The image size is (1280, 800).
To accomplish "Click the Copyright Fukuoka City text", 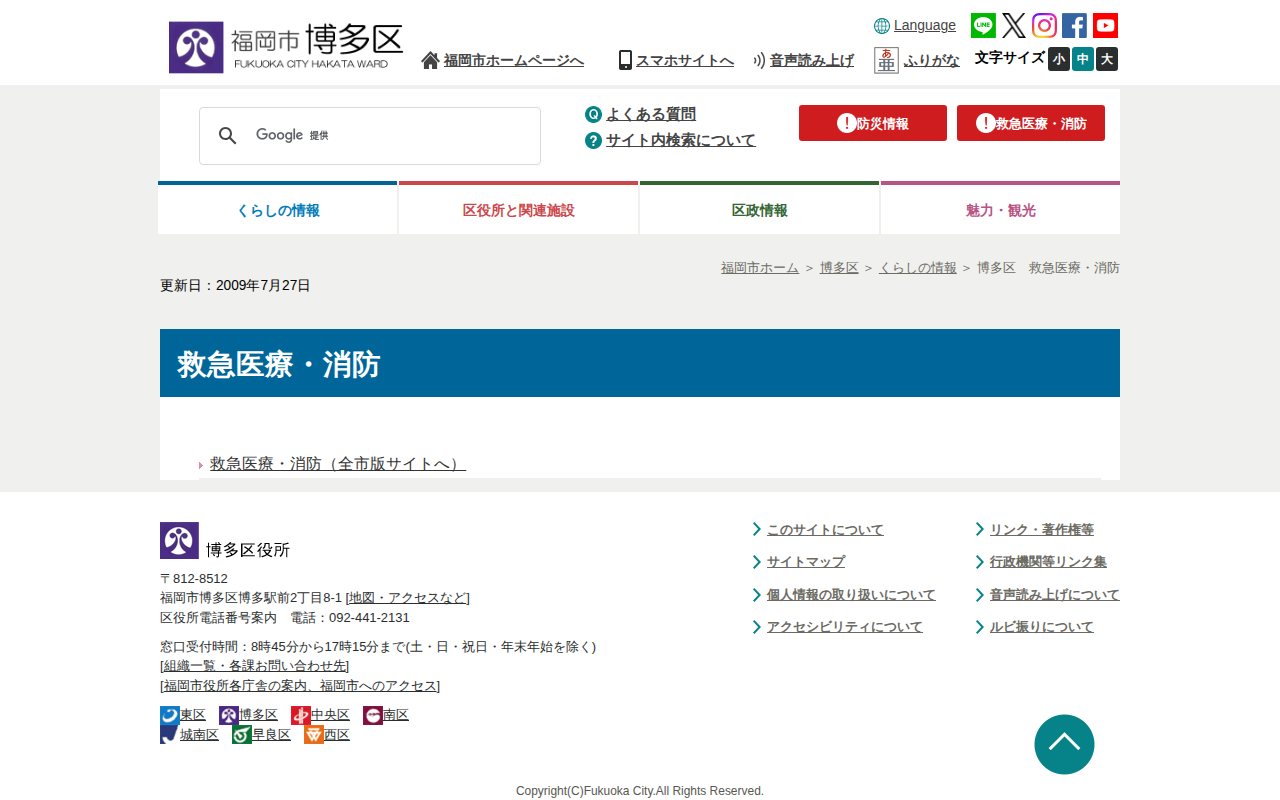I will pos(640,791).
